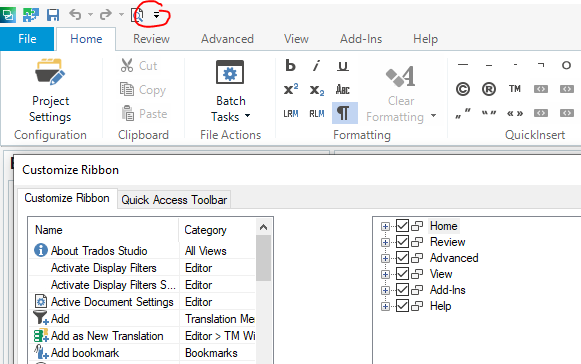This screenshot has height=364, width=581.
Task: Apply superscript formatting
Action: tap(290, 89)
